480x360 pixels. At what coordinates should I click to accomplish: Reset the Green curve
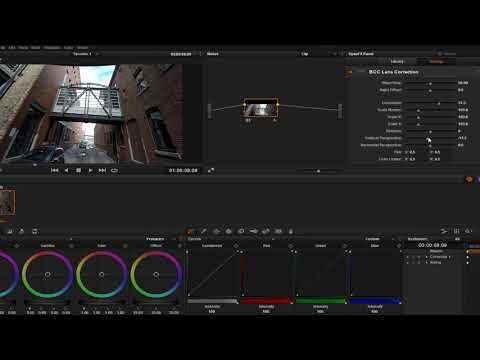tap(345, 246)
